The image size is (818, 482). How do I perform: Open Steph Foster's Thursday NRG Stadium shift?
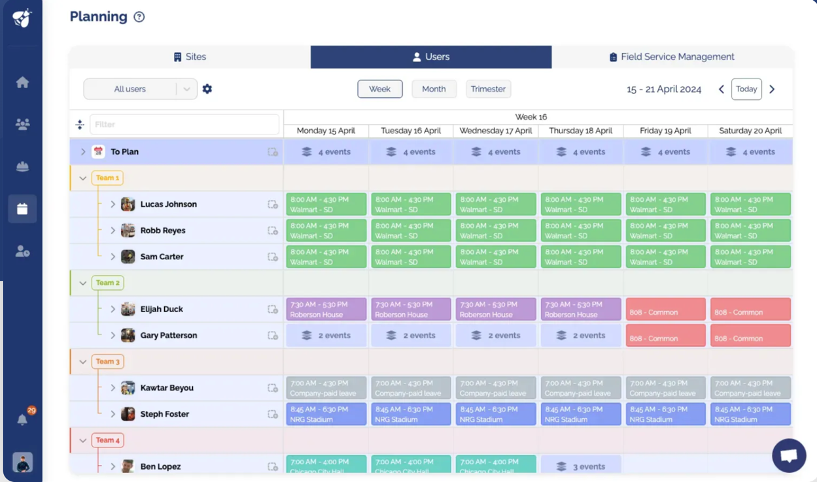[x=581, y=414]
